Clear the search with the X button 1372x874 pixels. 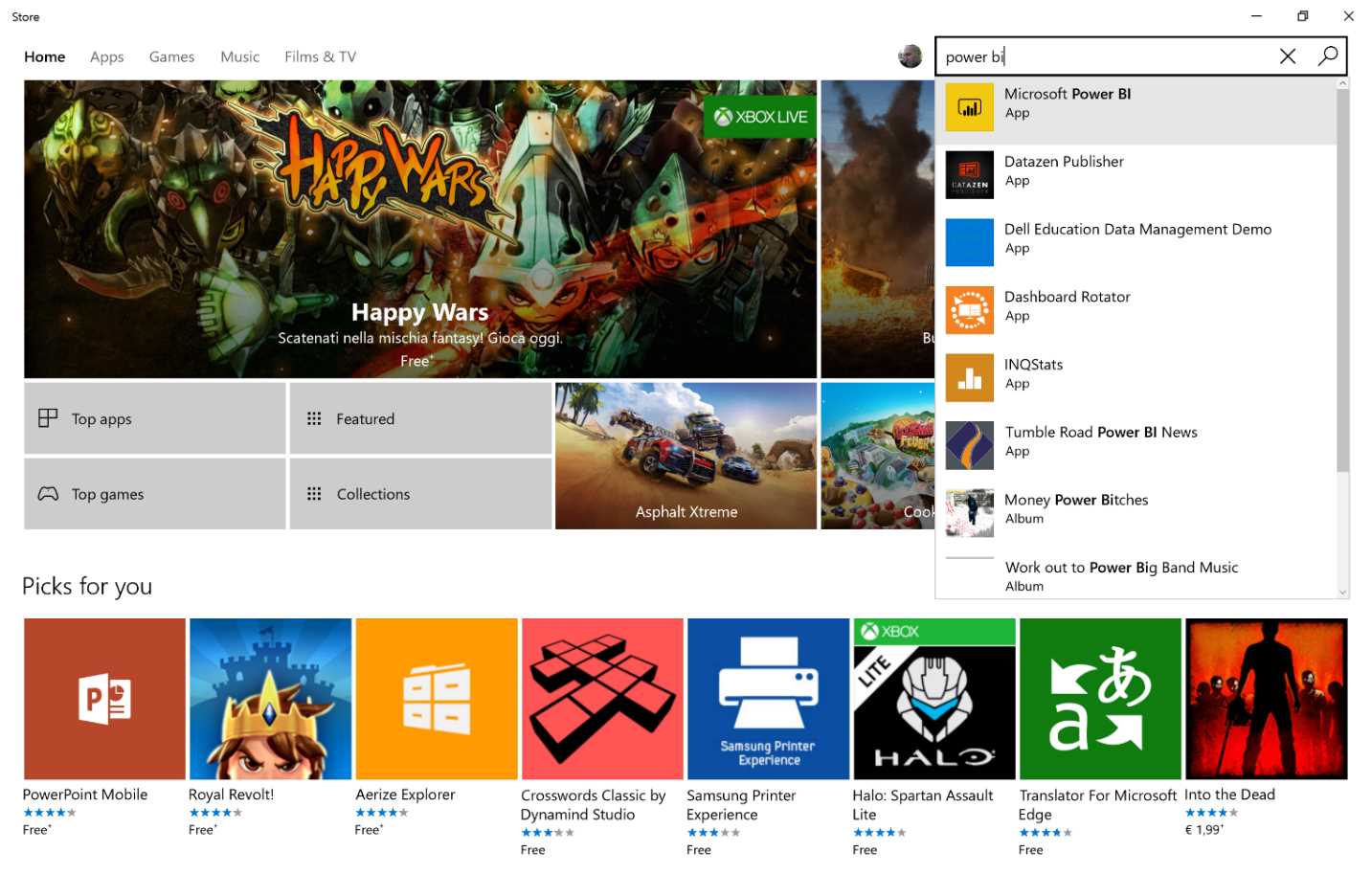point(1287,56)
